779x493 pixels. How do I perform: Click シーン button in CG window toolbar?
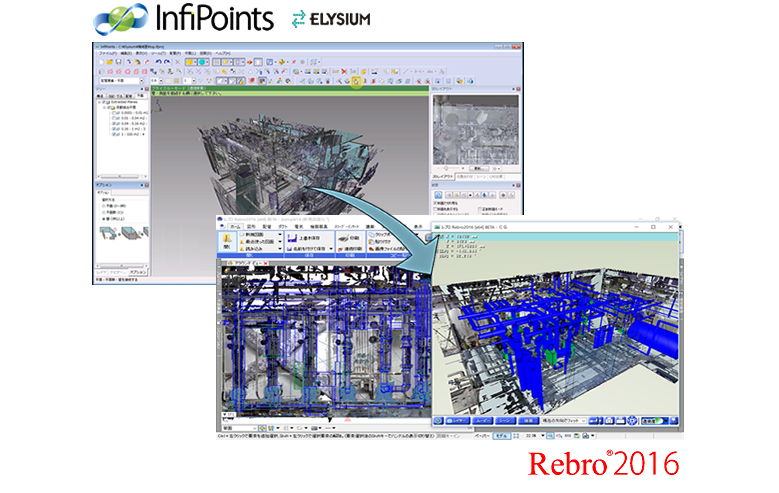click(x=505, y=420)
